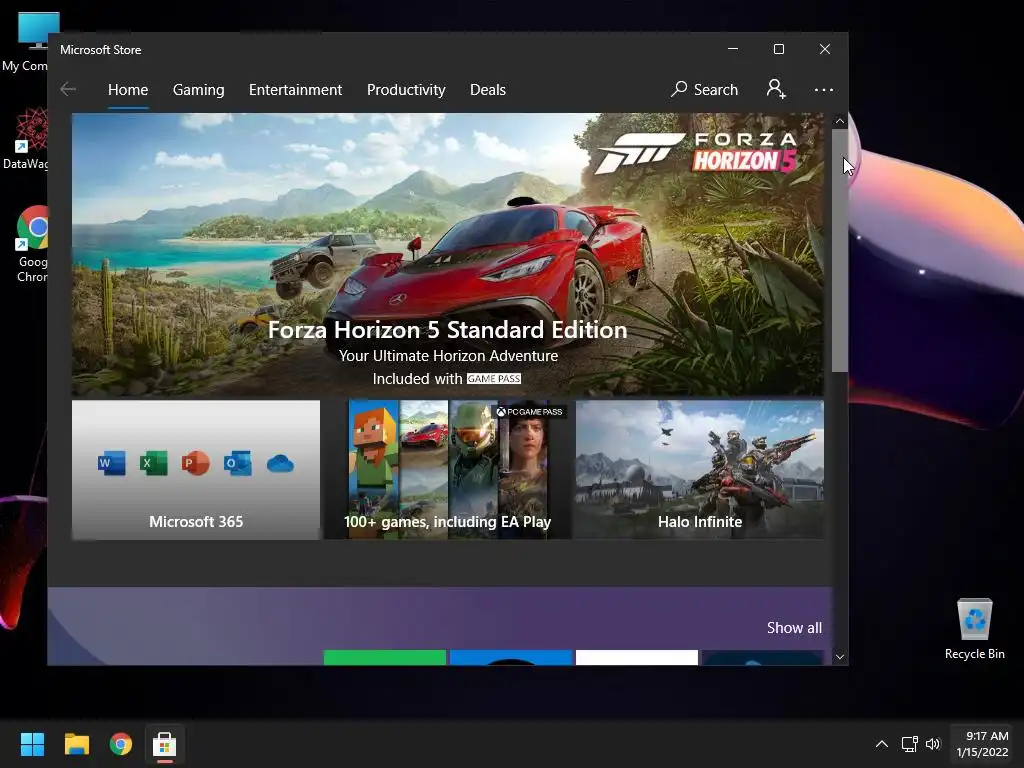The width and height of the screenshot is (1024, 768).
Task: Open the Home tab in Microsoft Store
Action: pyautogui.click(x=128, y=89)
